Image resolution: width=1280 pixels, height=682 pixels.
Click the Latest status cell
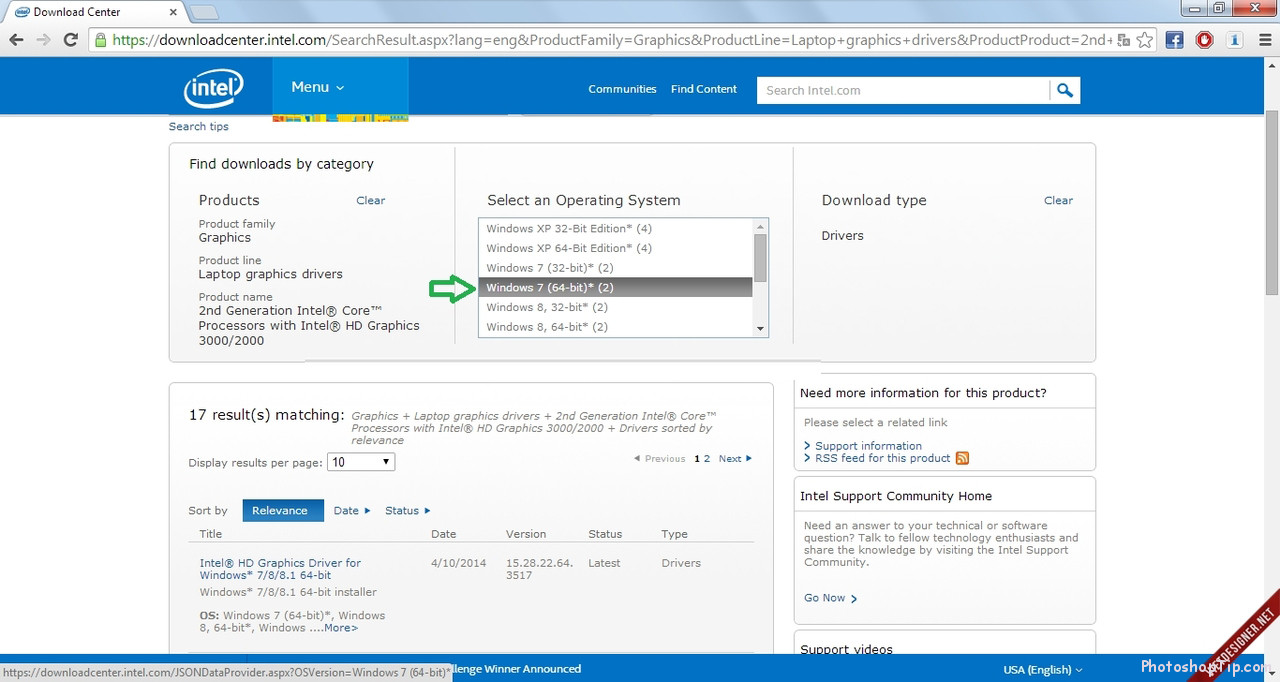tap(604, 563)
